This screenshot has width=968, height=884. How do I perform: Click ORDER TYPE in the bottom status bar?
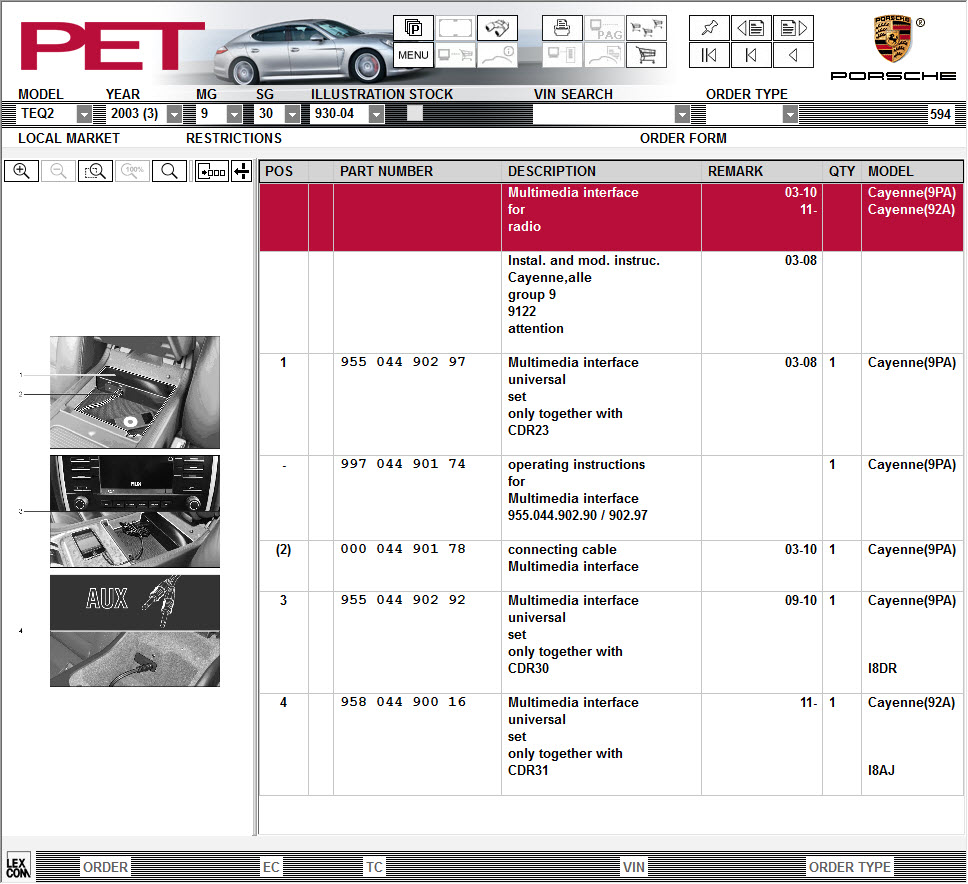(849, 867)
